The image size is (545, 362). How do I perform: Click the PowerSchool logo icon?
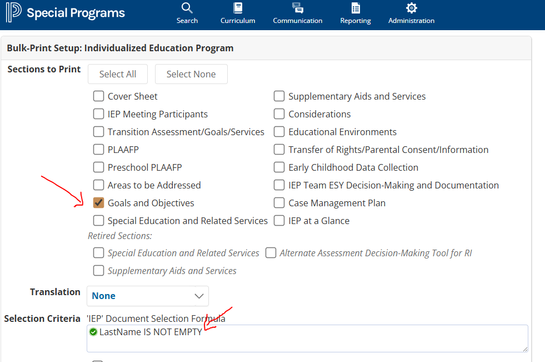click(x=14, y=12)
